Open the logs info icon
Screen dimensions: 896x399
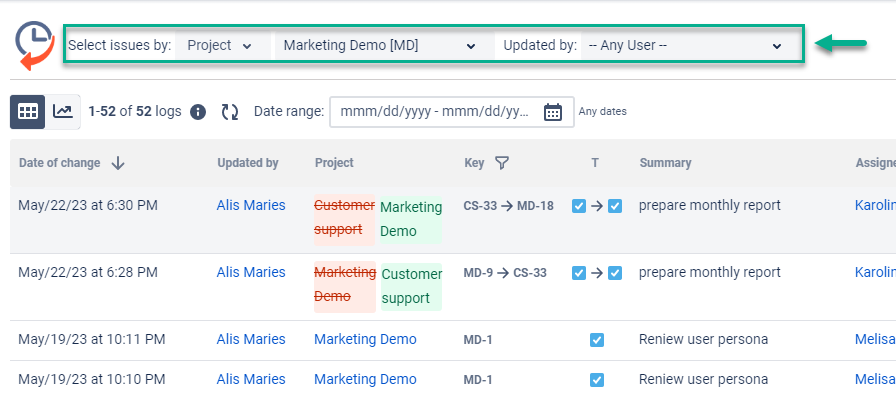click(x=198, y=111)
